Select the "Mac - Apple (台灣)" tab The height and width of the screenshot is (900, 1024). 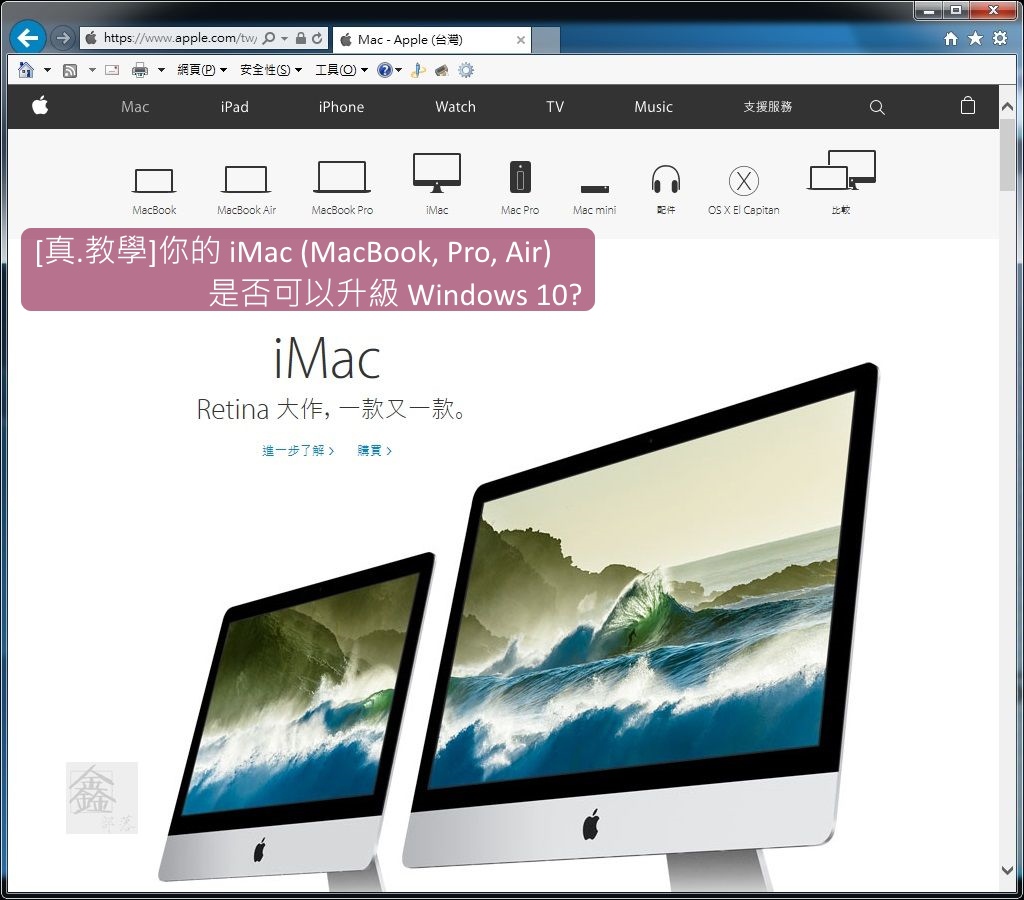[431, 40]
